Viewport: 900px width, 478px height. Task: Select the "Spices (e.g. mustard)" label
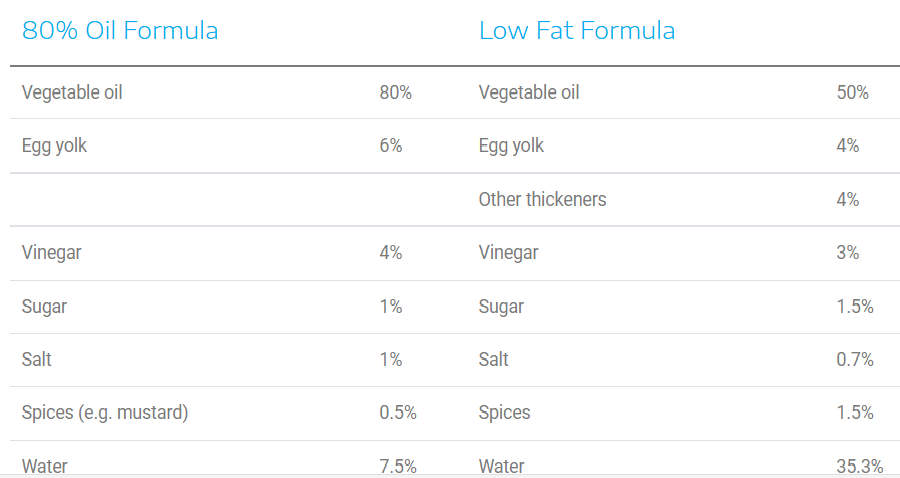(x=105, y=412)
